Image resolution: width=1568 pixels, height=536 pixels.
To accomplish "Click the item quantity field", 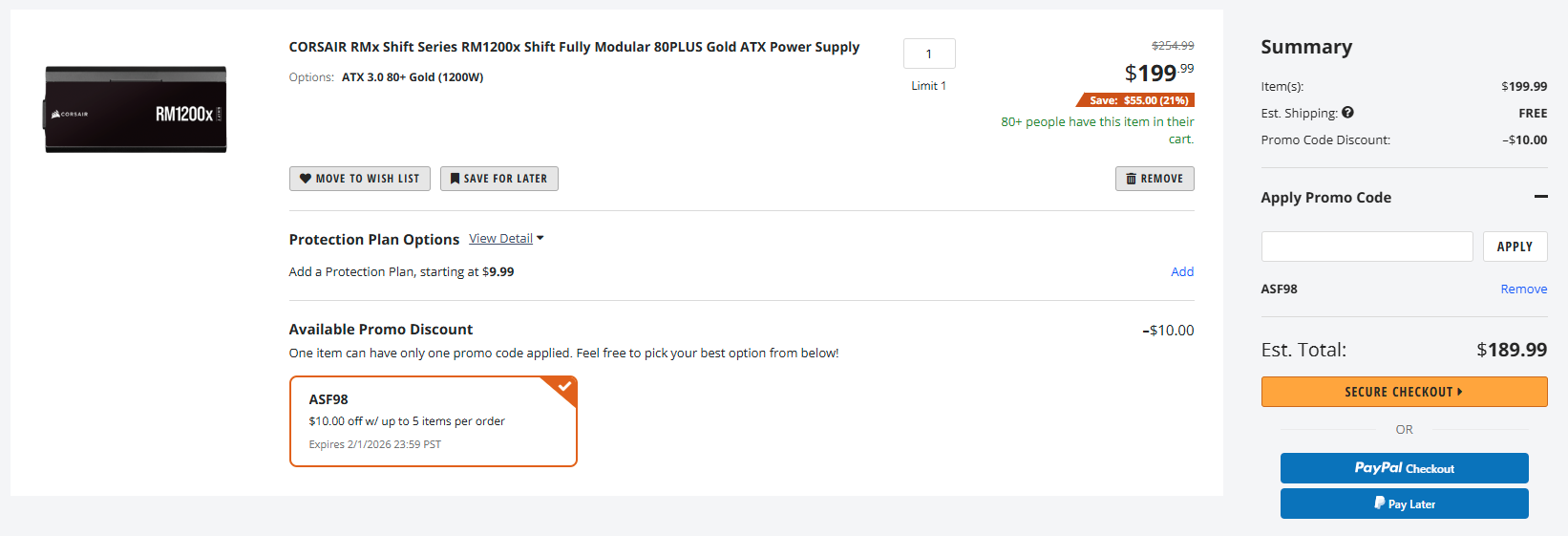I will (x=928, y=54).
